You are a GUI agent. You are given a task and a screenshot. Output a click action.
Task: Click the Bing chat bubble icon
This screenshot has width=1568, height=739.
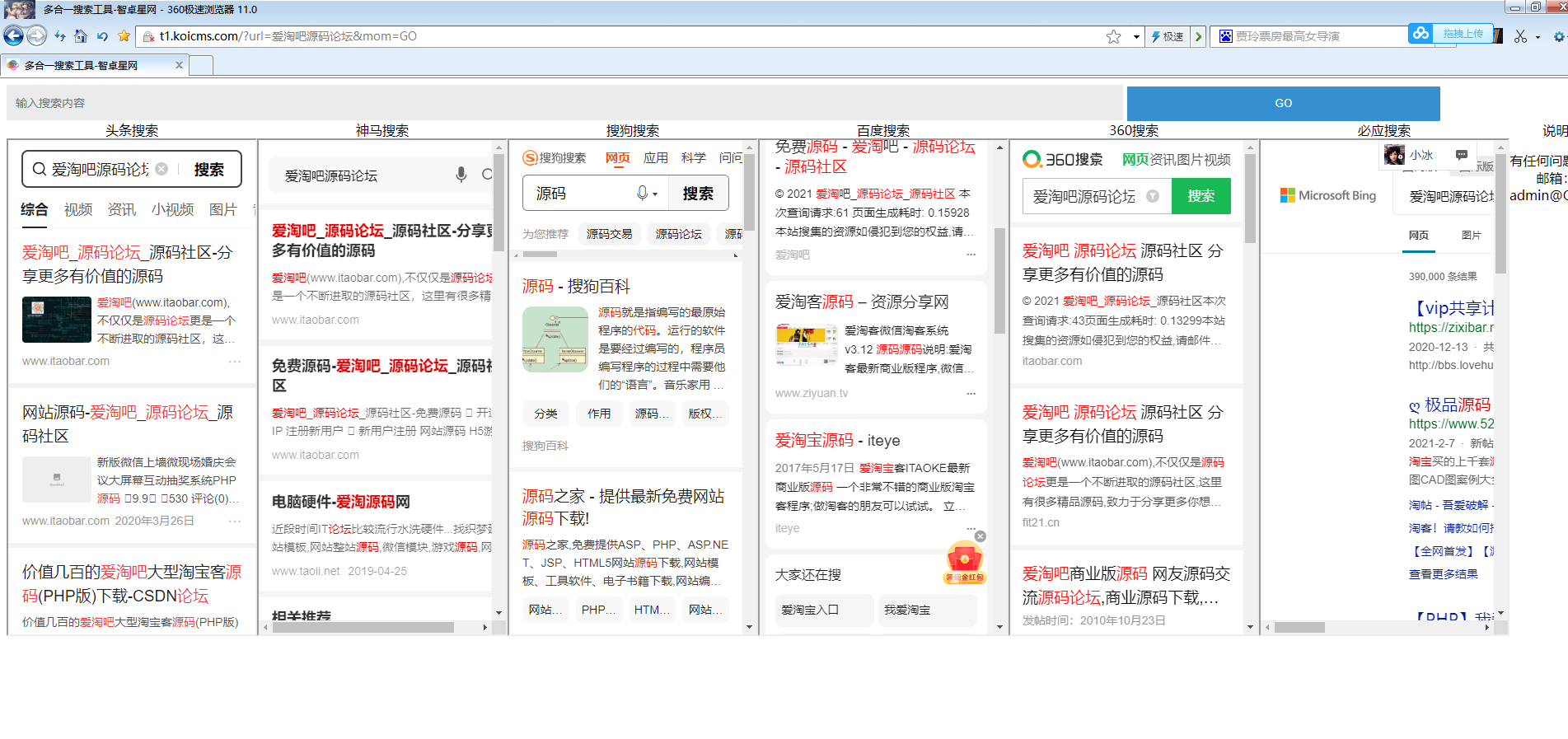point(1461,154)
